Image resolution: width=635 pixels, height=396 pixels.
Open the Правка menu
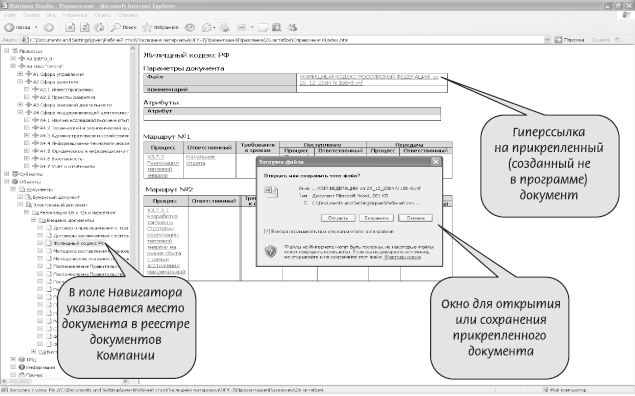[31, 15]
